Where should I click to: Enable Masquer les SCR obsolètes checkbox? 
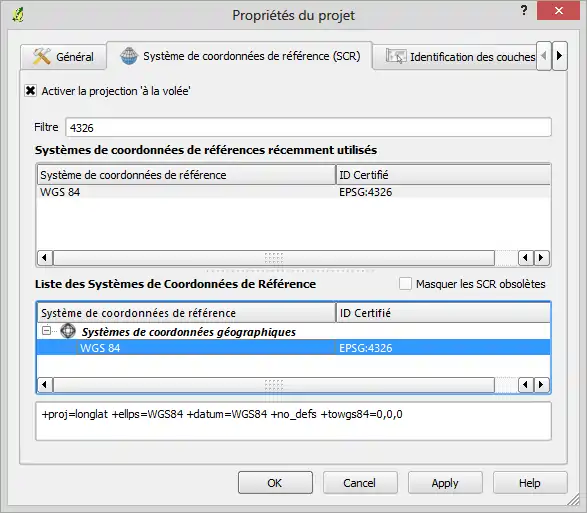point(405,284)
